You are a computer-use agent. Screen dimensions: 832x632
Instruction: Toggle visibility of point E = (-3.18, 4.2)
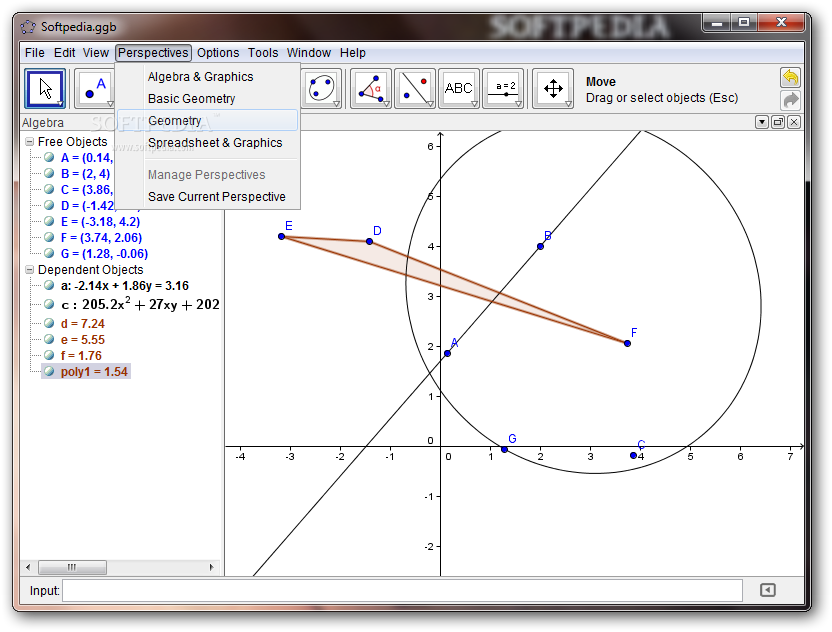point(49,221)
